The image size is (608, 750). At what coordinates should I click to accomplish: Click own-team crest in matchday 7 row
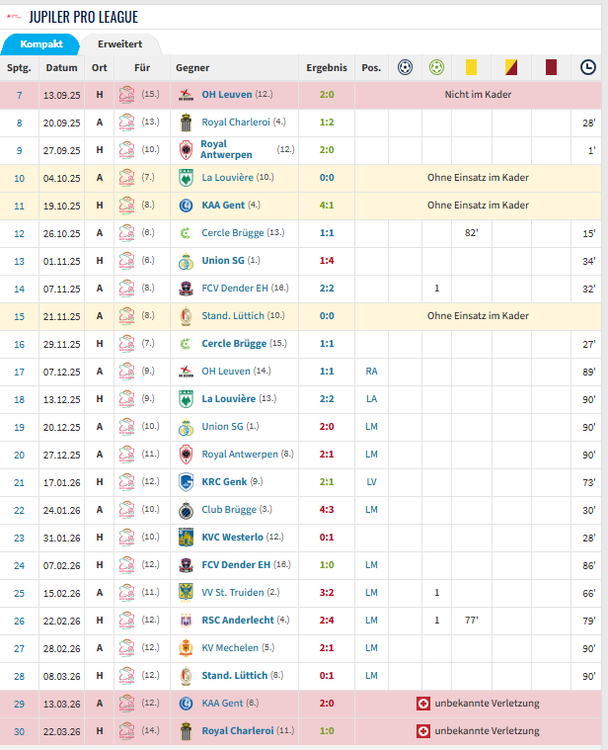pyautogui.click(x=127, y=95)
